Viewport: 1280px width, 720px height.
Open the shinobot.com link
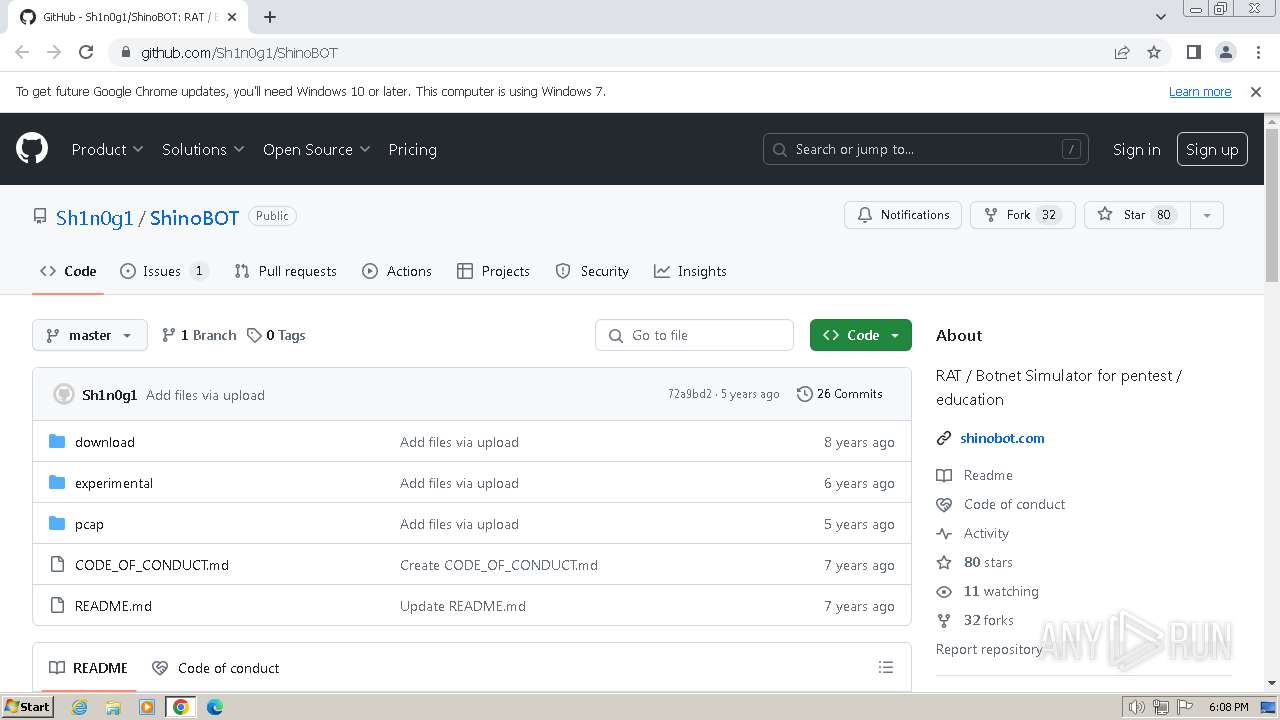(1002, 438)
